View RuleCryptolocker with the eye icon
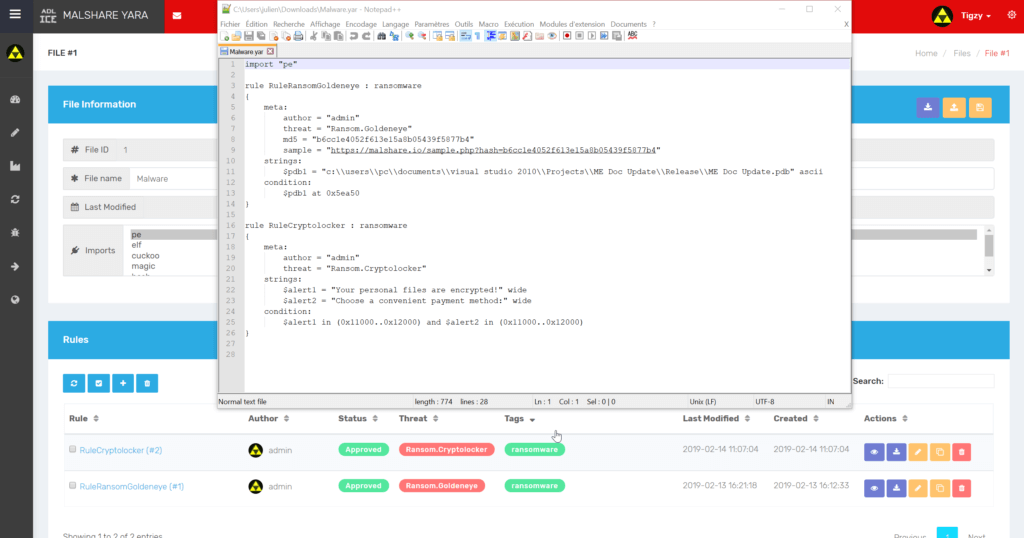 [874, 450]
